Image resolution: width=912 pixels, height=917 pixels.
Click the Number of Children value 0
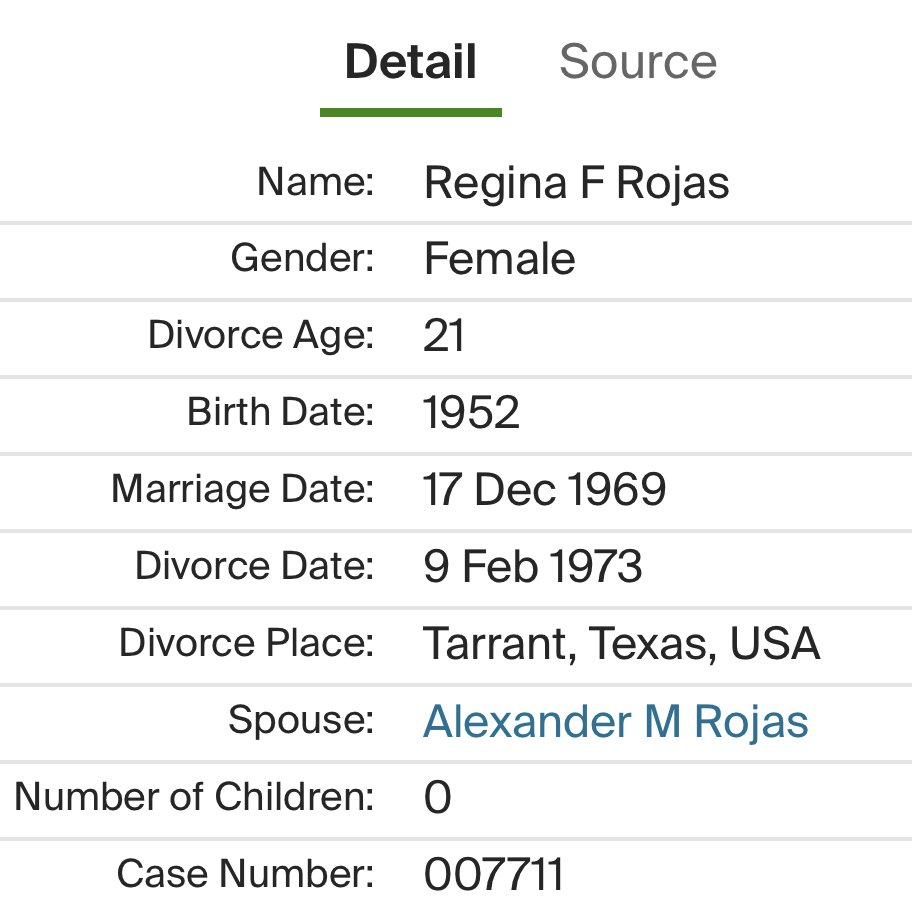pyautogui.click(x=437, y=798)
